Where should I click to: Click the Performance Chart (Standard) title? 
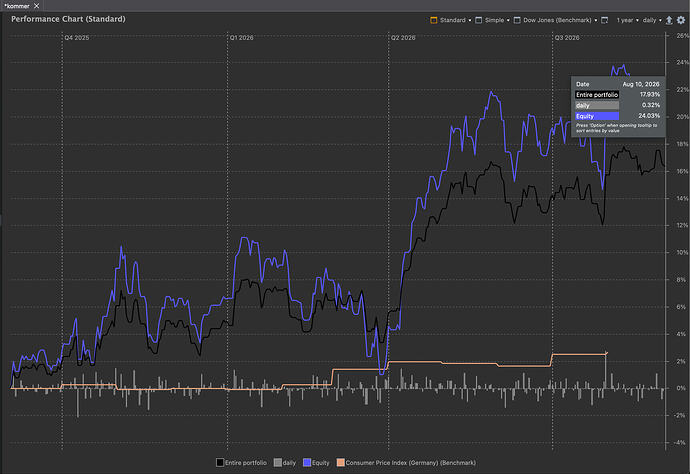click(x=68, y=19)
